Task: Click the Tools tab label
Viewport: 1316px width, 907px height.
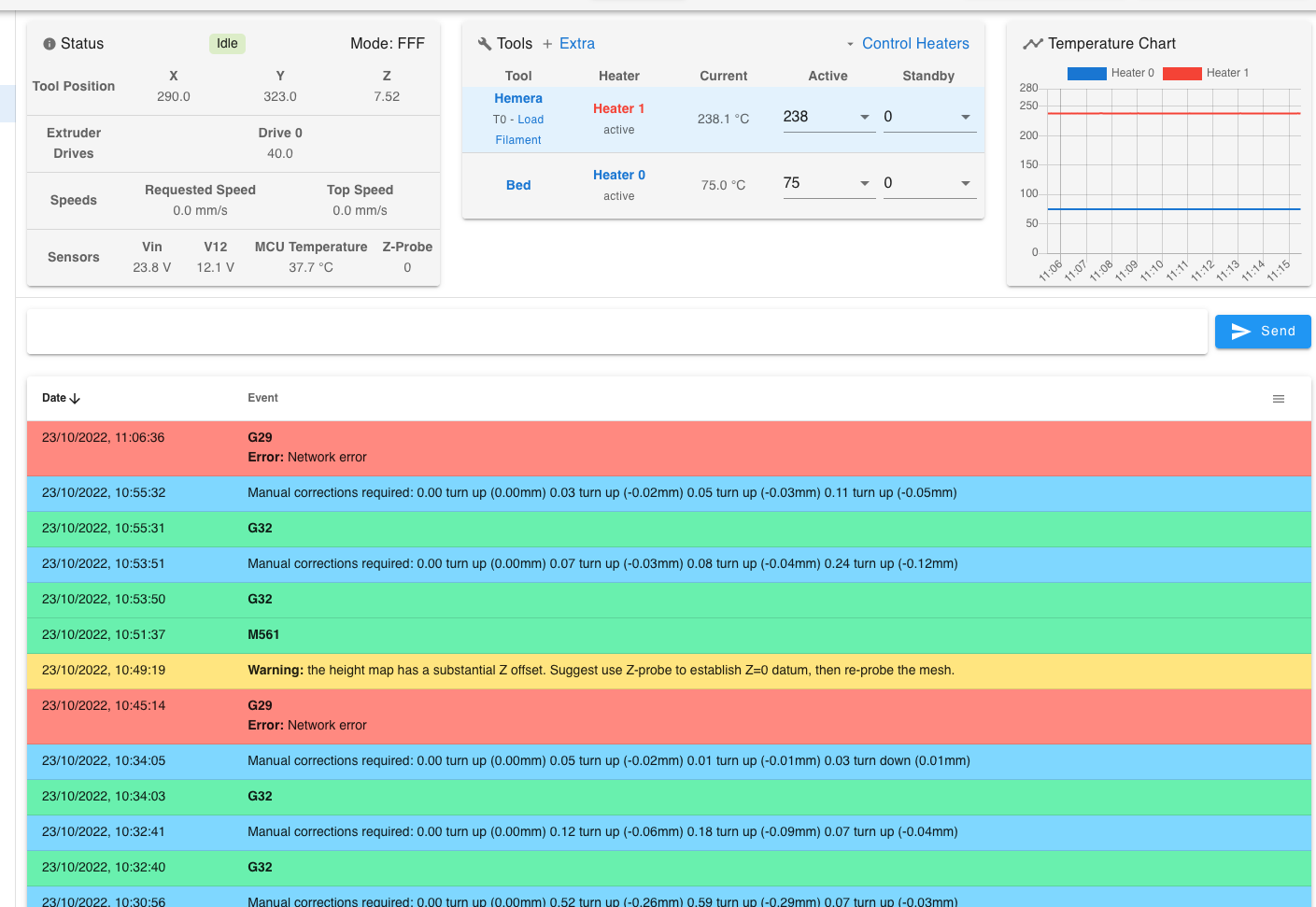Action: [515, 44]
